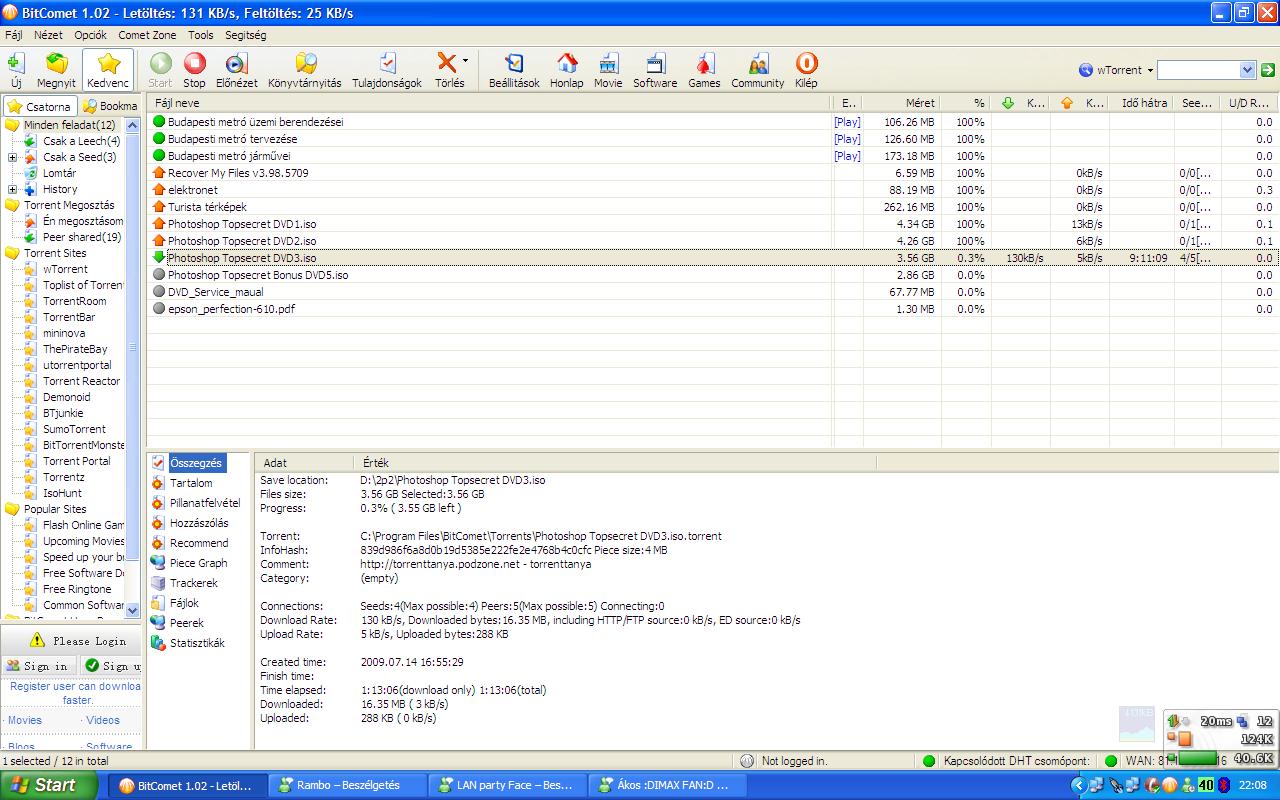Screen dimensions: 1280x800
Task: Open the Nézet menu
Action: [x=48, y=35]
